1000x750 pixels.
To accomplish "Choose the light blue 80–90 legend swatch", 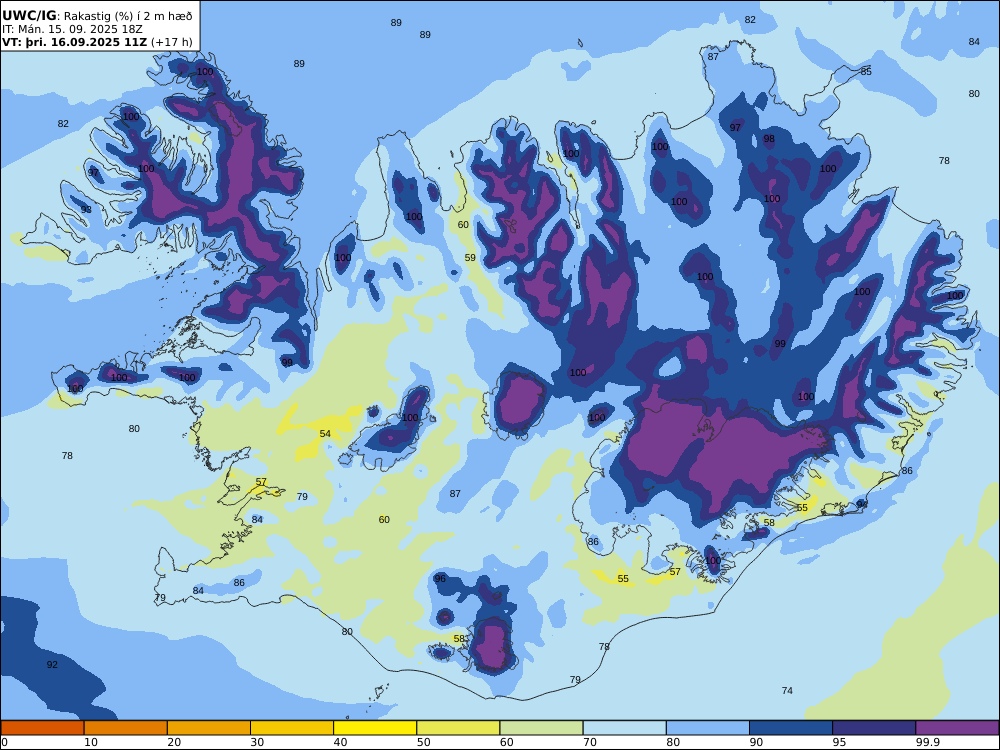I will pos(708,728).
